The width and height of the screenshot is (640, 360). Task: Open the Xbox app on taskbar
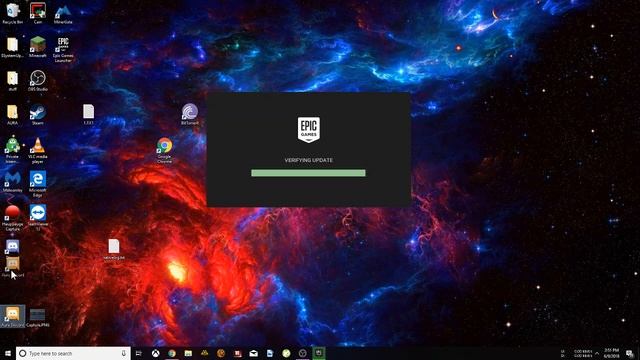pos(156,353)
